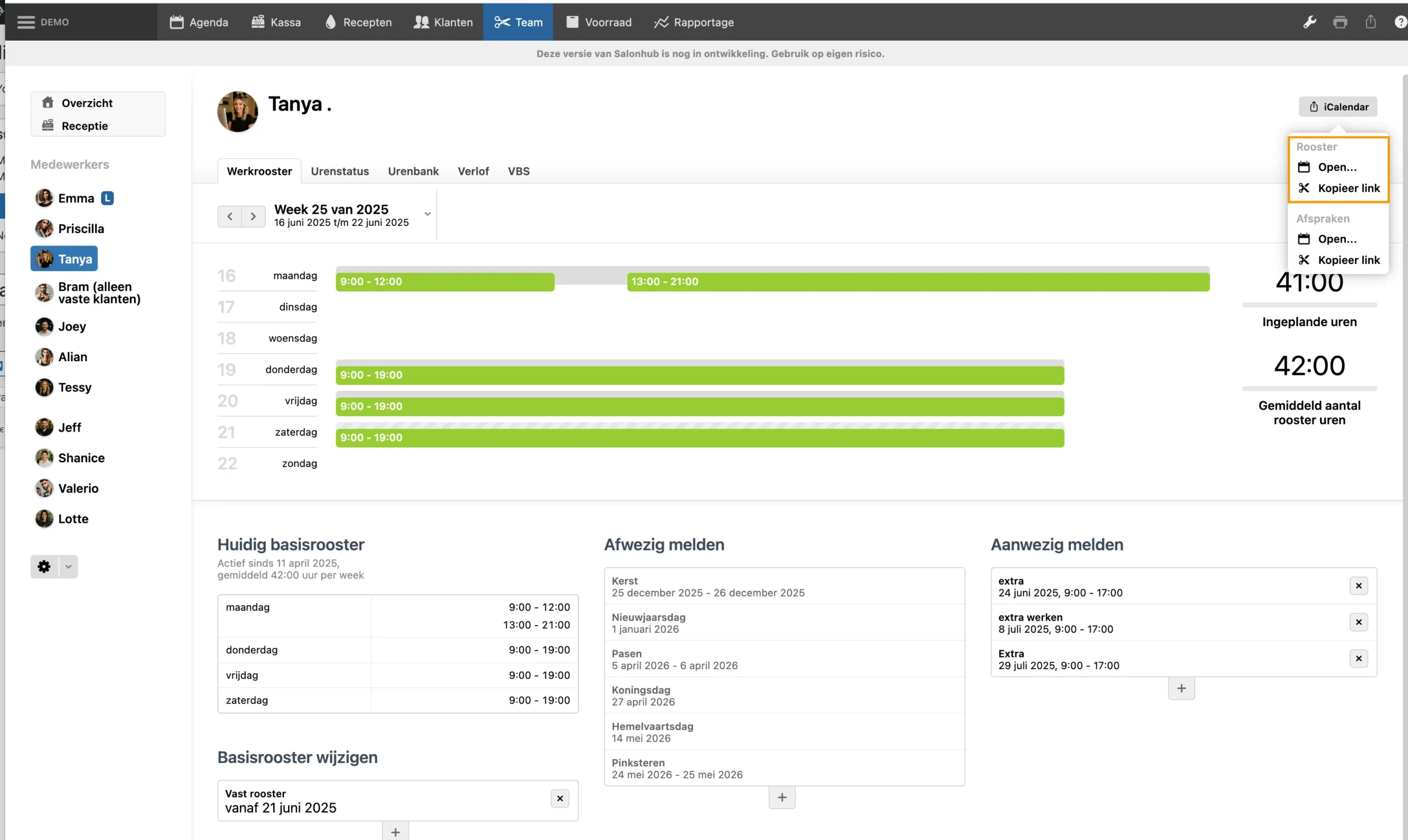Click the wrench settings icon in top bar
Image resolution: width=1408 pixels, height=840 pixels.
pyautogui.click(x=1309, y=22)
